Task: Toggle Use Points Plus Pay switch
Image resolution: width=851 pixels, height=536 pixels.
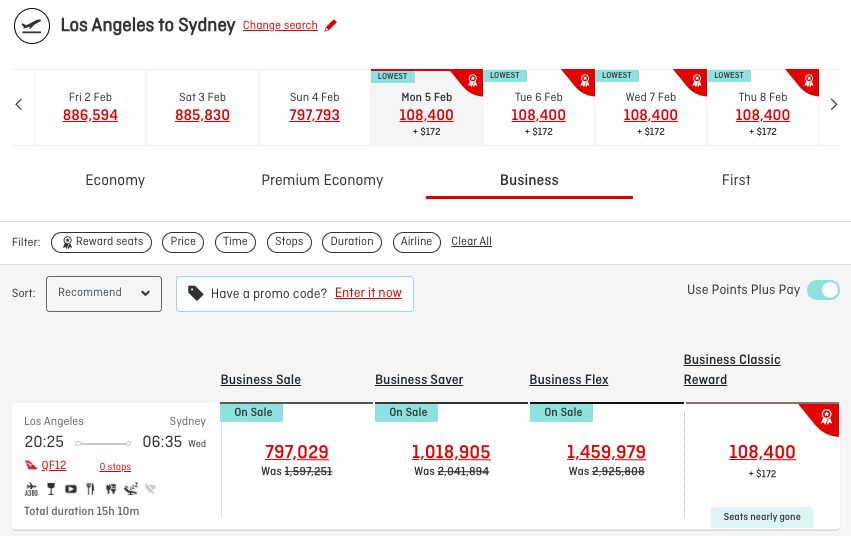Action: pyautogui.click(x=823, y=290)
